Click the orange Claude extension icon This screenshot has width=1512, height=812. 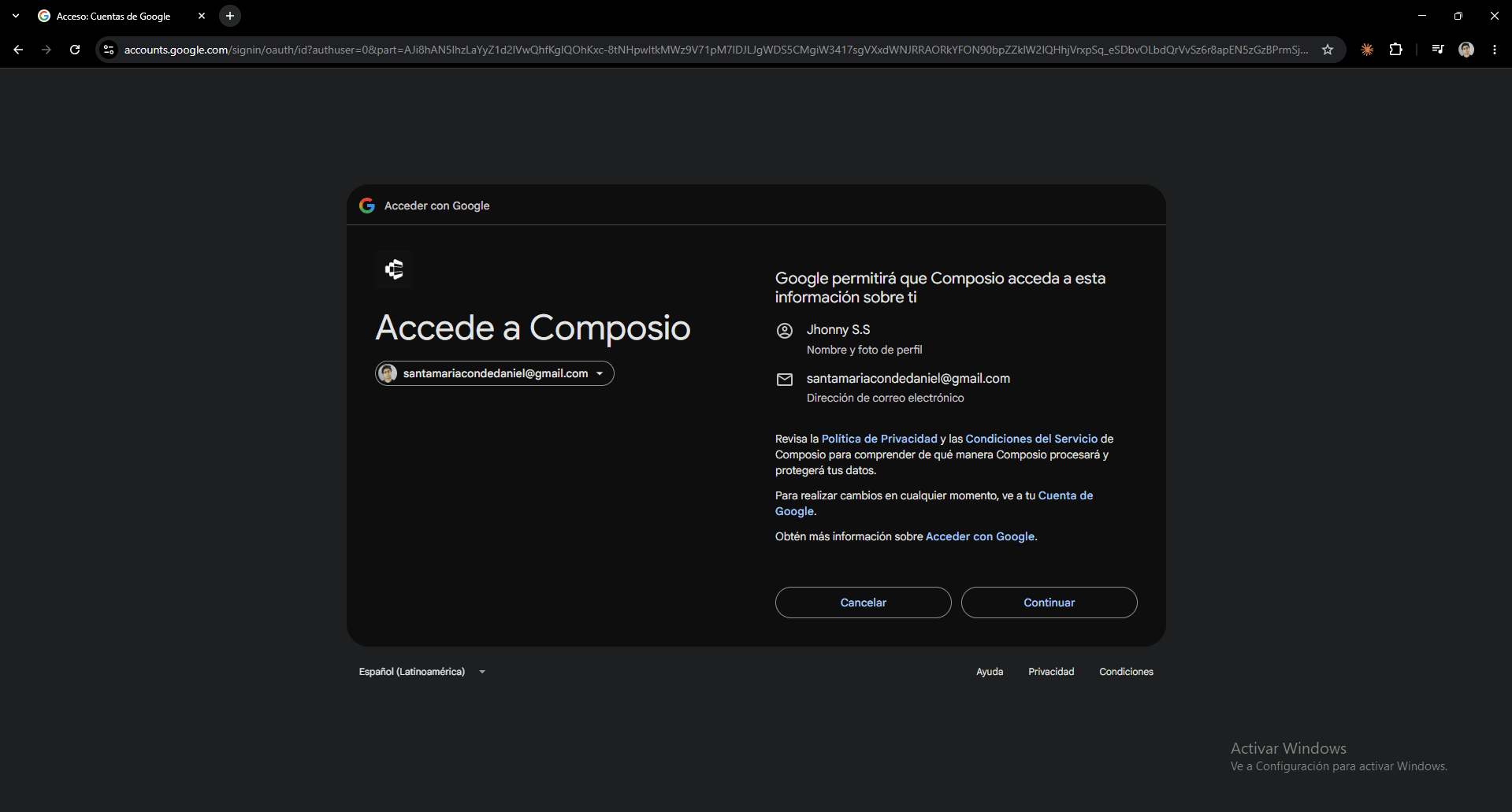coord(1367,50)
